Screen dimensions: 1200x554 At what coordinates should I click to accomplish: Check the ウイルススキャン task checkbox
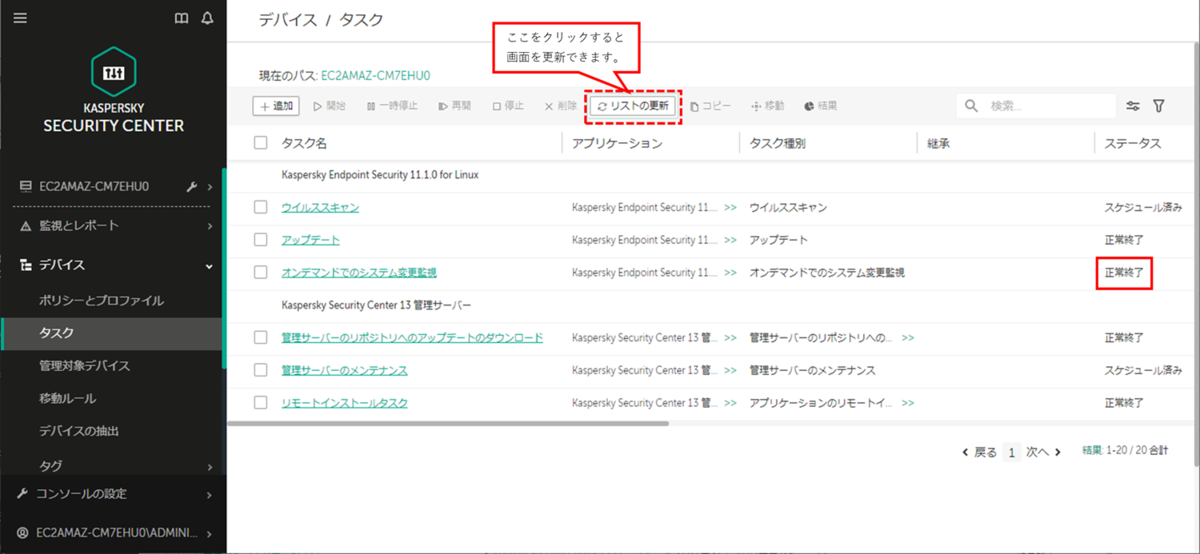(x=261, y=207)
